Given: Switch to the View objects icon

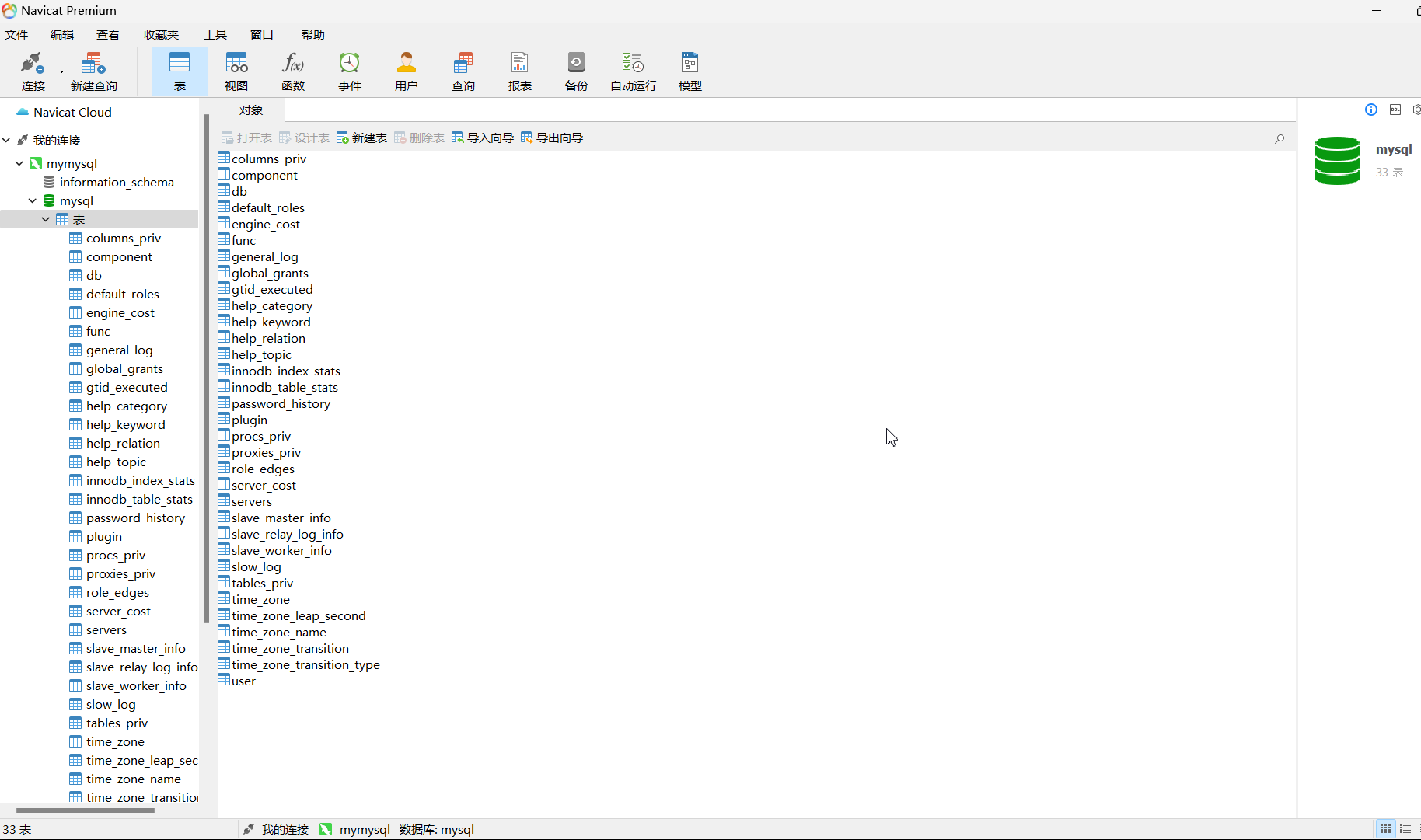Looking at the screenshot, I should 236,71.
